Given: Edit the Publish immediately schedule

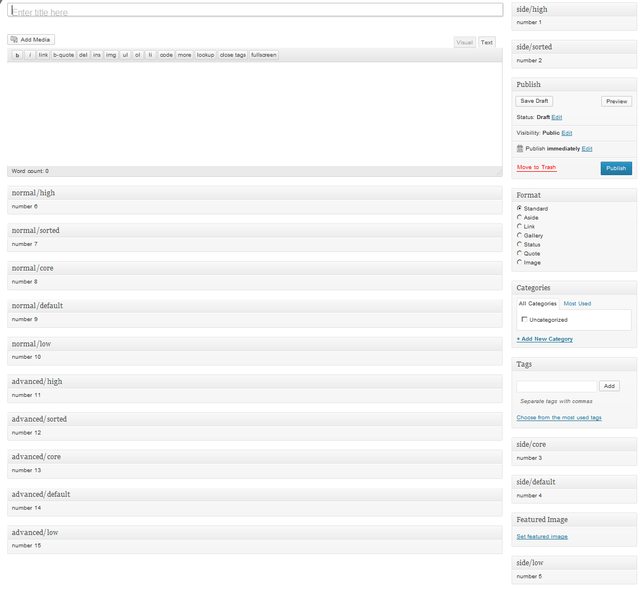Looking at the screenshot, I should coord(587,149).
